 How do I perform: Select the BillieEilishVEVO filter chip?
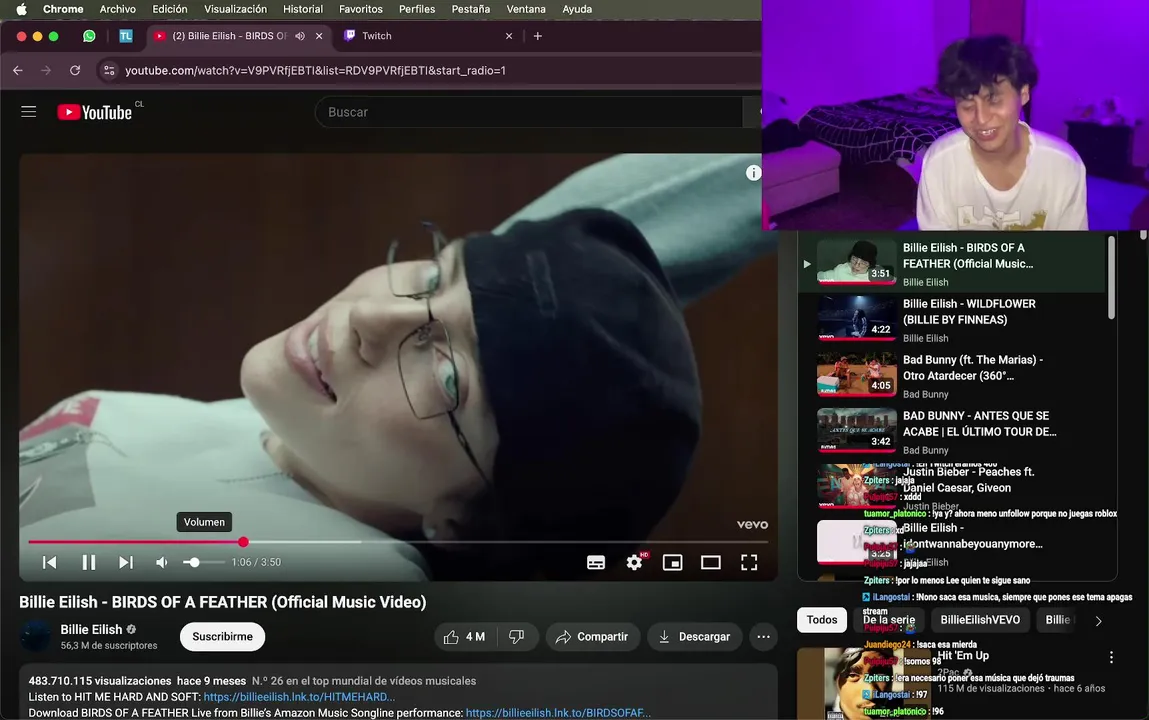click(980, 620)
